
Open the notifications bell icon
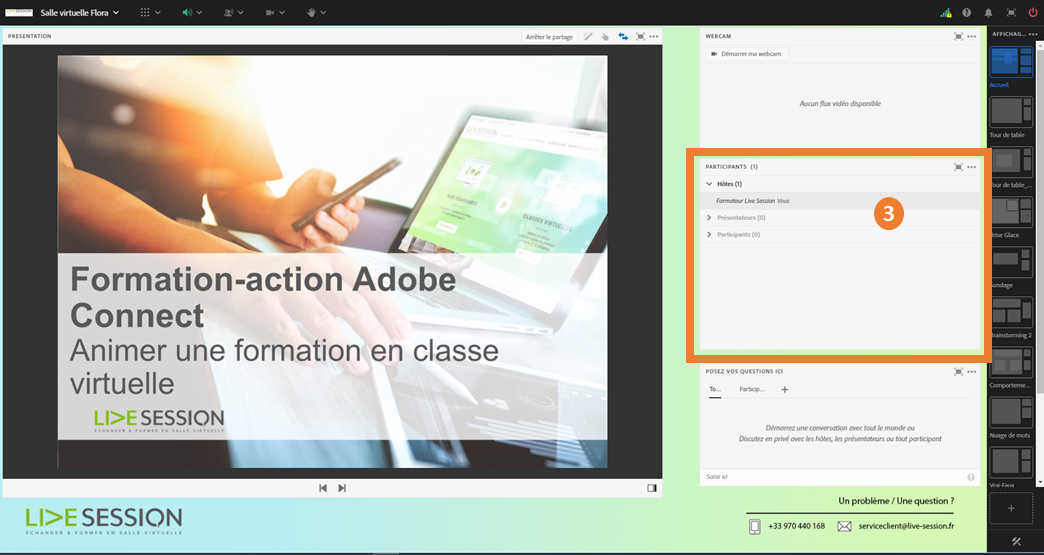point(988,12)
